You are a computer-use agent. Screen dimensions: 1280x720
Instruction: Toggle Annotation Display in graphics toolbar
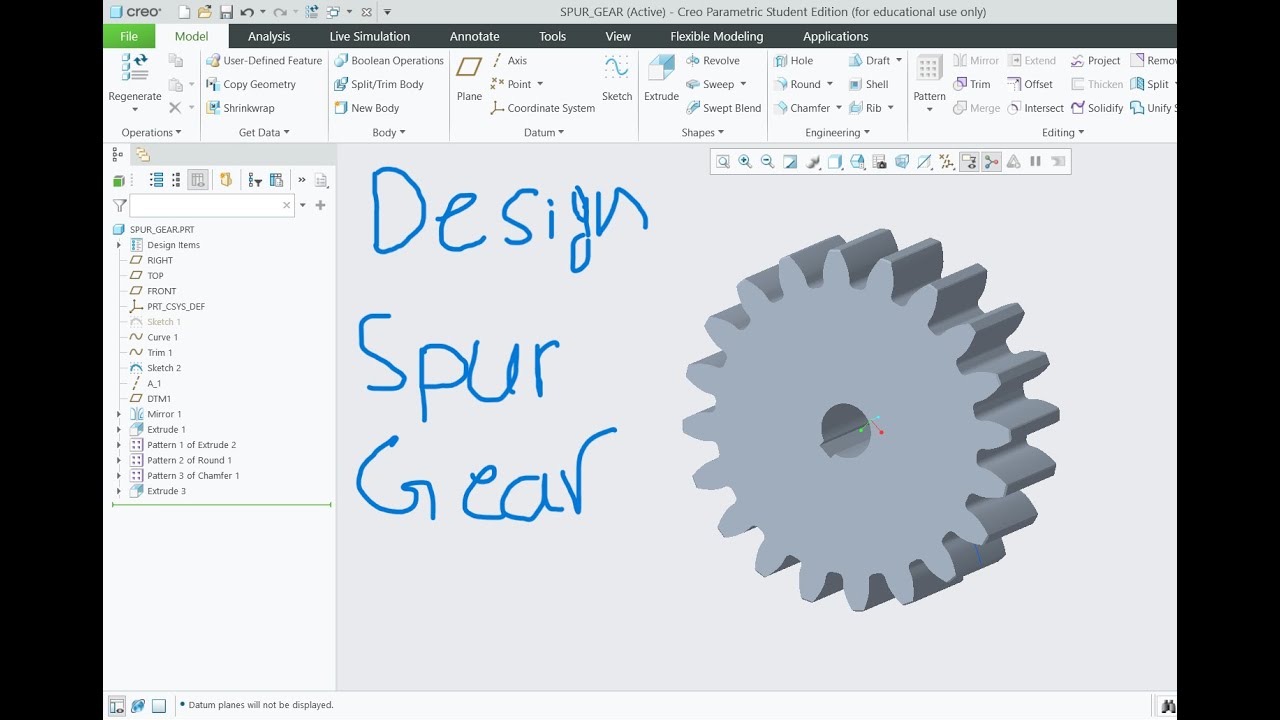(x=969, y=161)
